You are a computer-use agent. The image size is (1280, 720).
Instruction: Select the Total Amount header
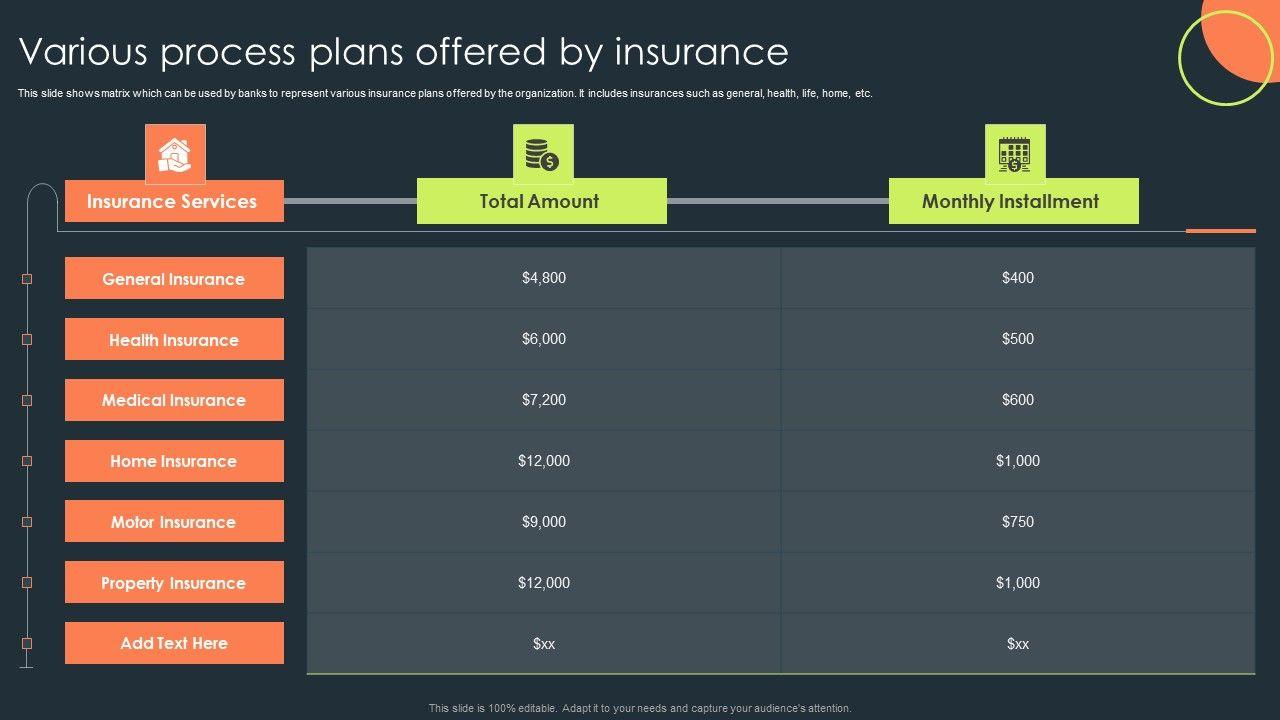[541, 201]
